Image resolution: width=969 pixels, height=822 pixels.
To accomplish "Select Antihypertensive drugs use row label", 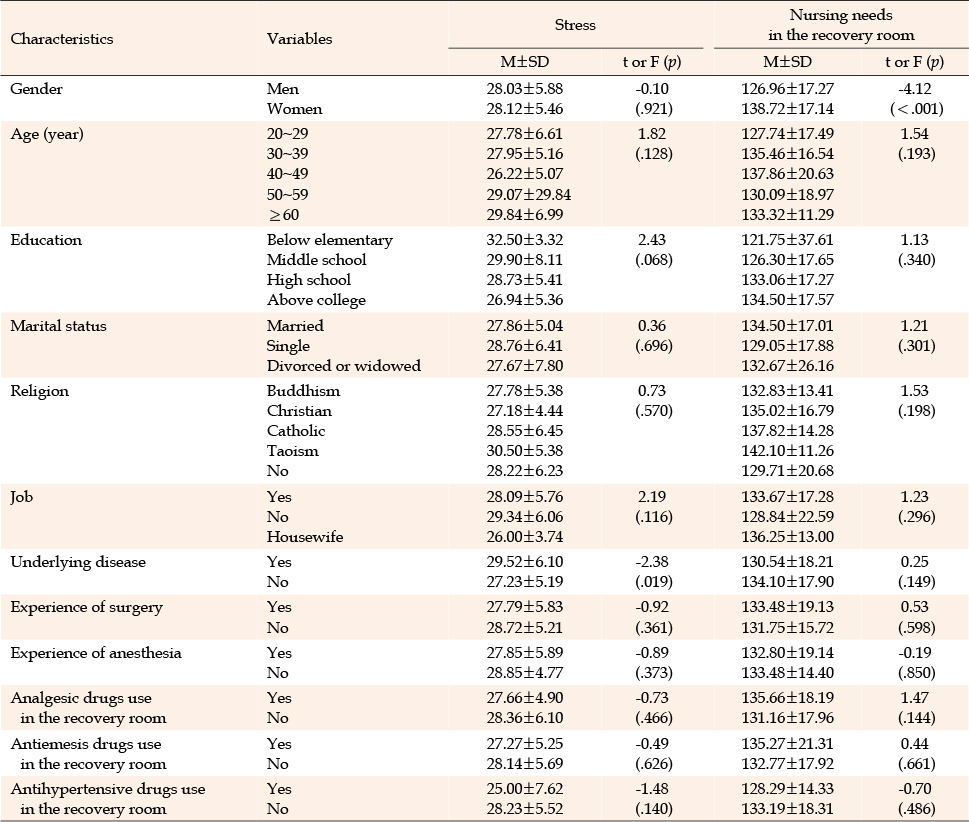I will [x=108, y=799].
